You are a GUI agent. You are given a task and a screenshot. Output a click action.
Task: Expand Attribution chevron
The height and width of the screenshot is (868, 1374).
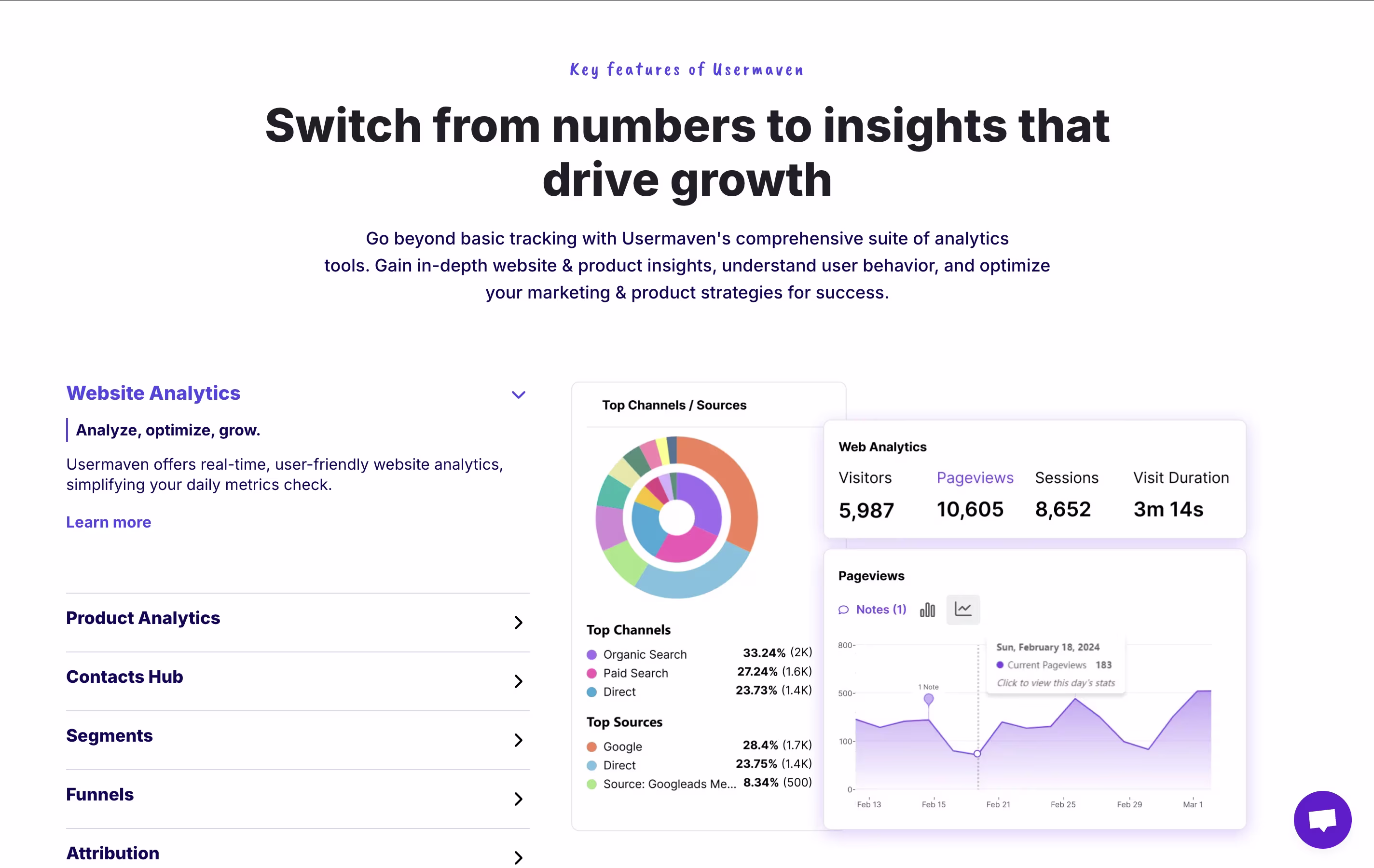tap(518, 857)
